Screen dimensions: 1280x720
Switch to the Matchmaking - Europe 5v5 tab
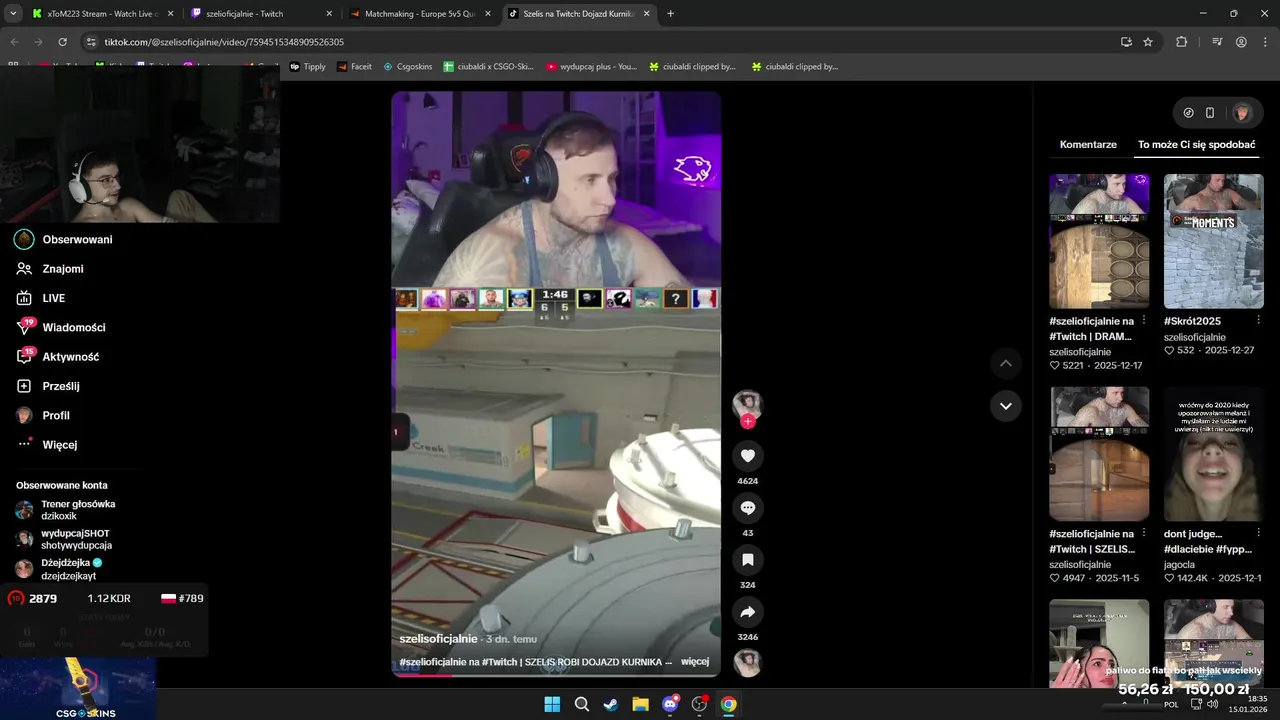(419, 14)
